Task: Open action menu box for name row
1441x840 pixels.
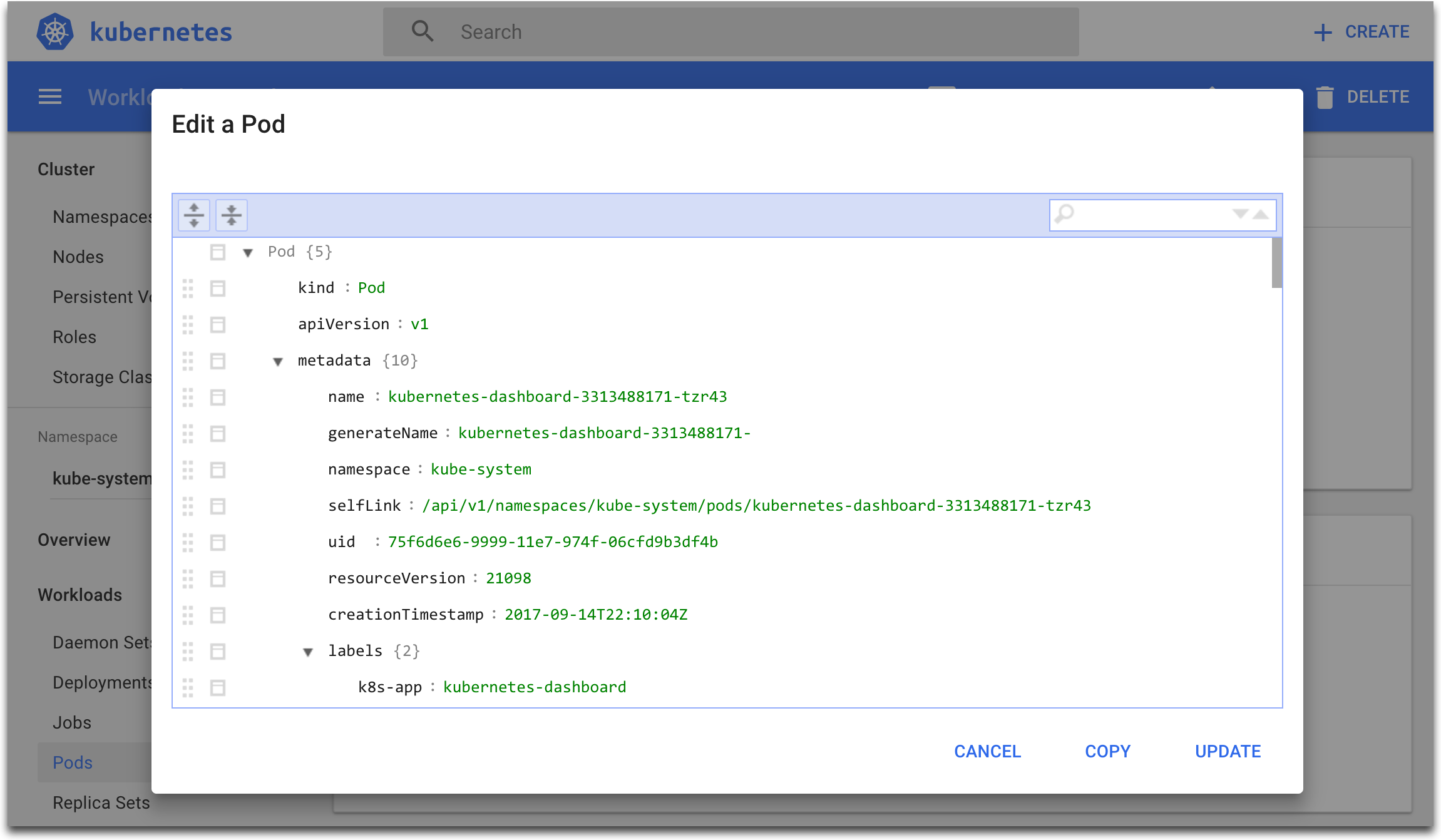Action: (x=218, y=397)
